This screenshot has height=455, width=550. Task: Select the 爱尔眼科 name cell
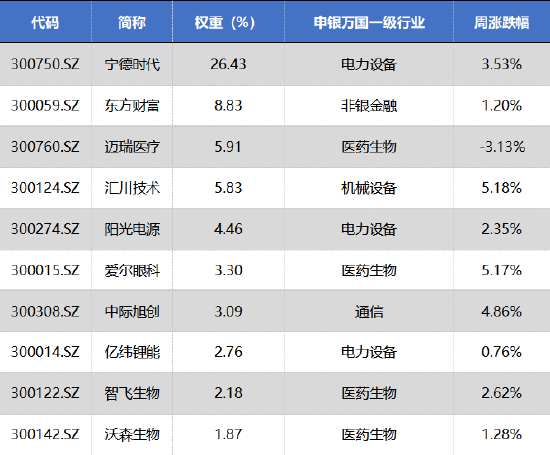pos(132,270)
